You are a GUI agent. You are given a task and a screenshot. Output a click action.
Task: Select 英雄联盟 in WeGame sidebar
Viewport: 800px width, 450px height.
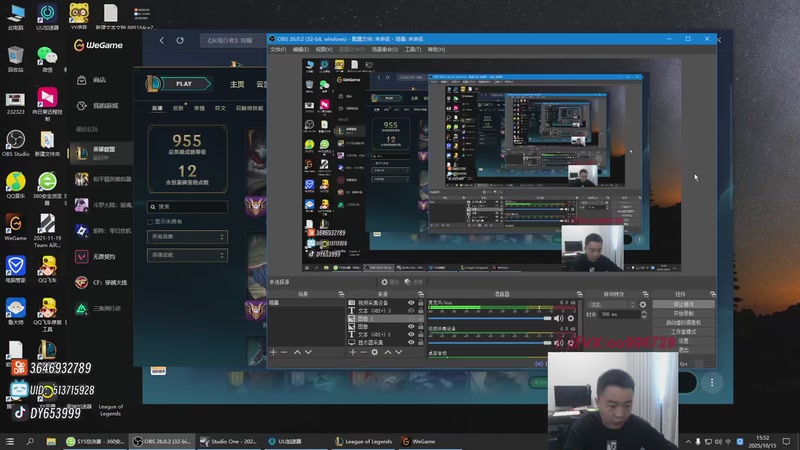click(101, 153)
